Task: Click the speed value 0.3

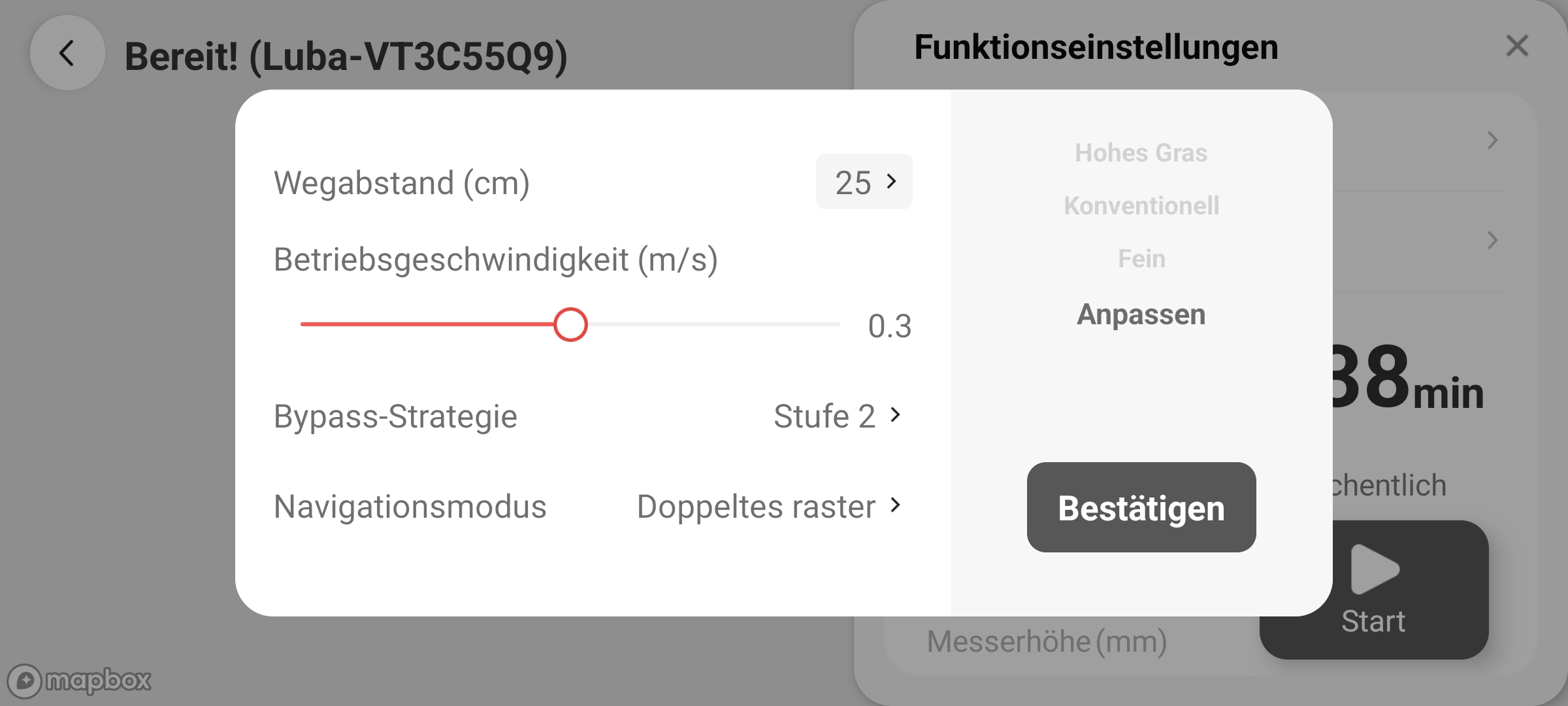Action: [x=889, y=326]
